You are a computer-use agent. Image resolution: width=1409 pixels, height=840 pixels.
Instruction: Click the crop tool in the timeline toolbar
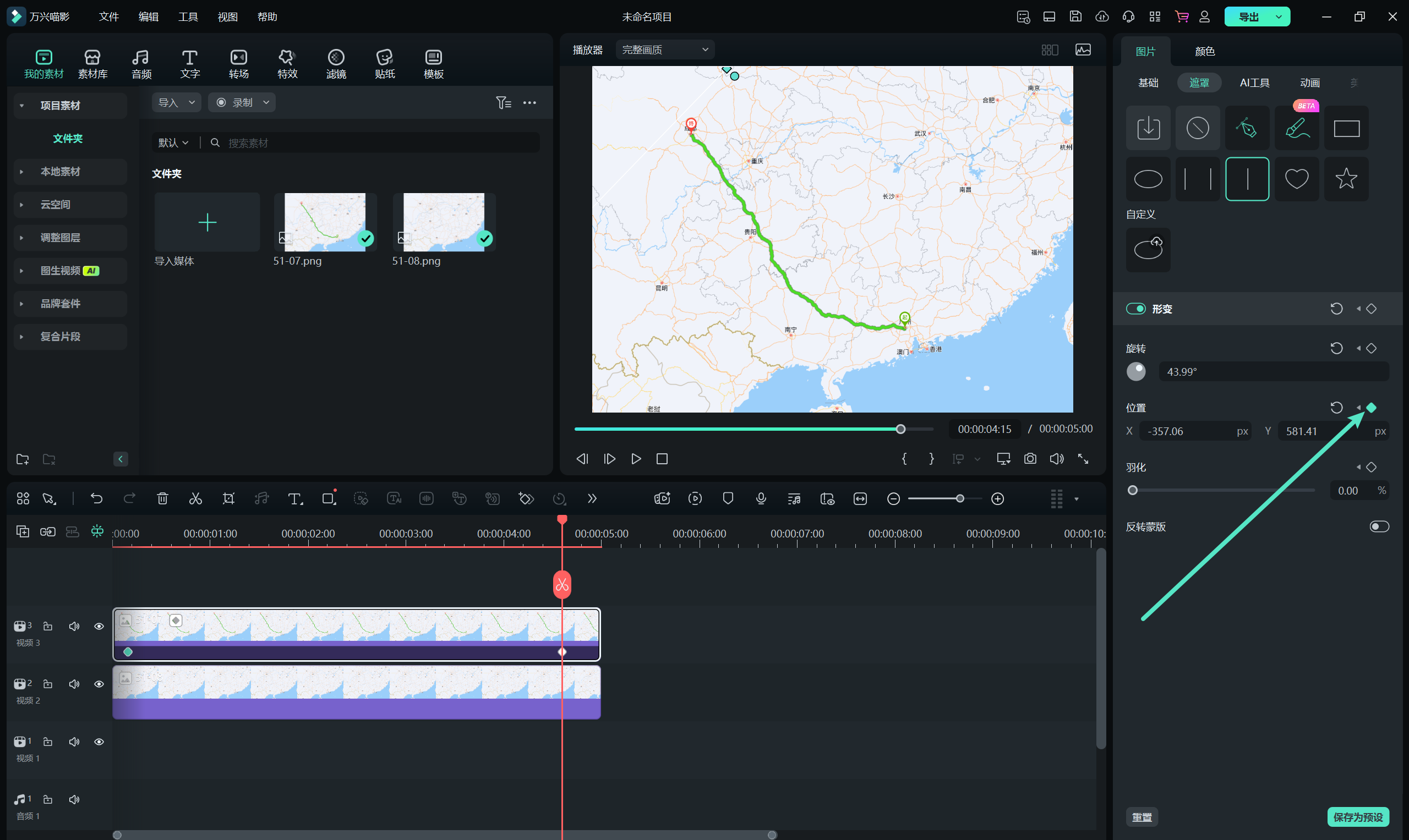click(x=228, y=499)
